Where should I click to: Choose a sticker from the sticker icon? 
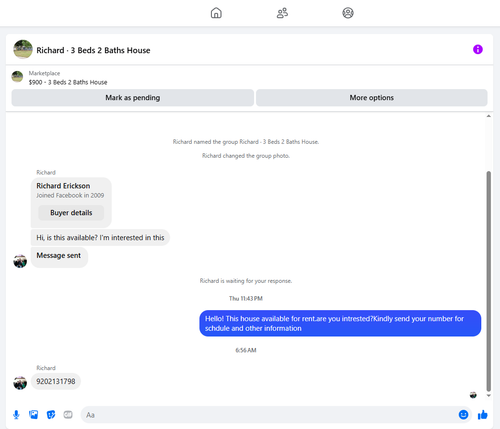51,415
